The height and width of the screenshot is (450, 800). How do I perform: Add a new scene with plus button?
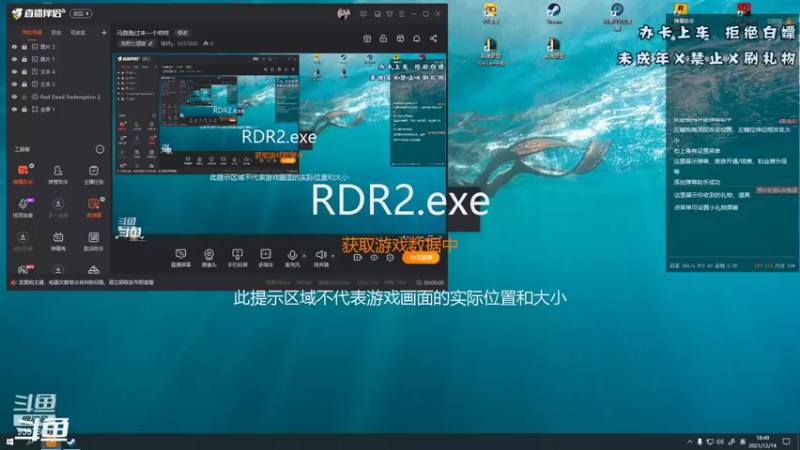coord(104,33)
